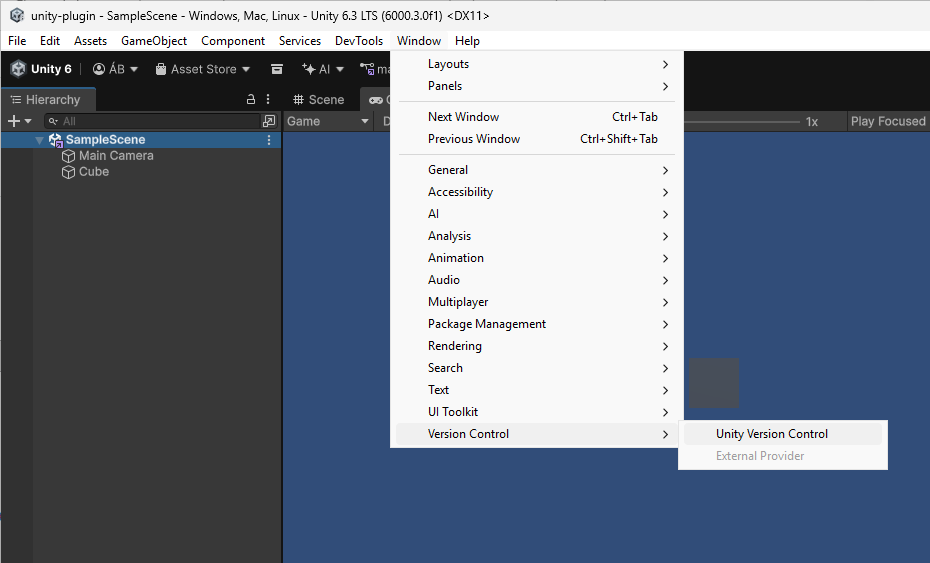Open the AI dropdown in toolbar
Viewport: 930px width, 563px height.
[x=323, y=69]
